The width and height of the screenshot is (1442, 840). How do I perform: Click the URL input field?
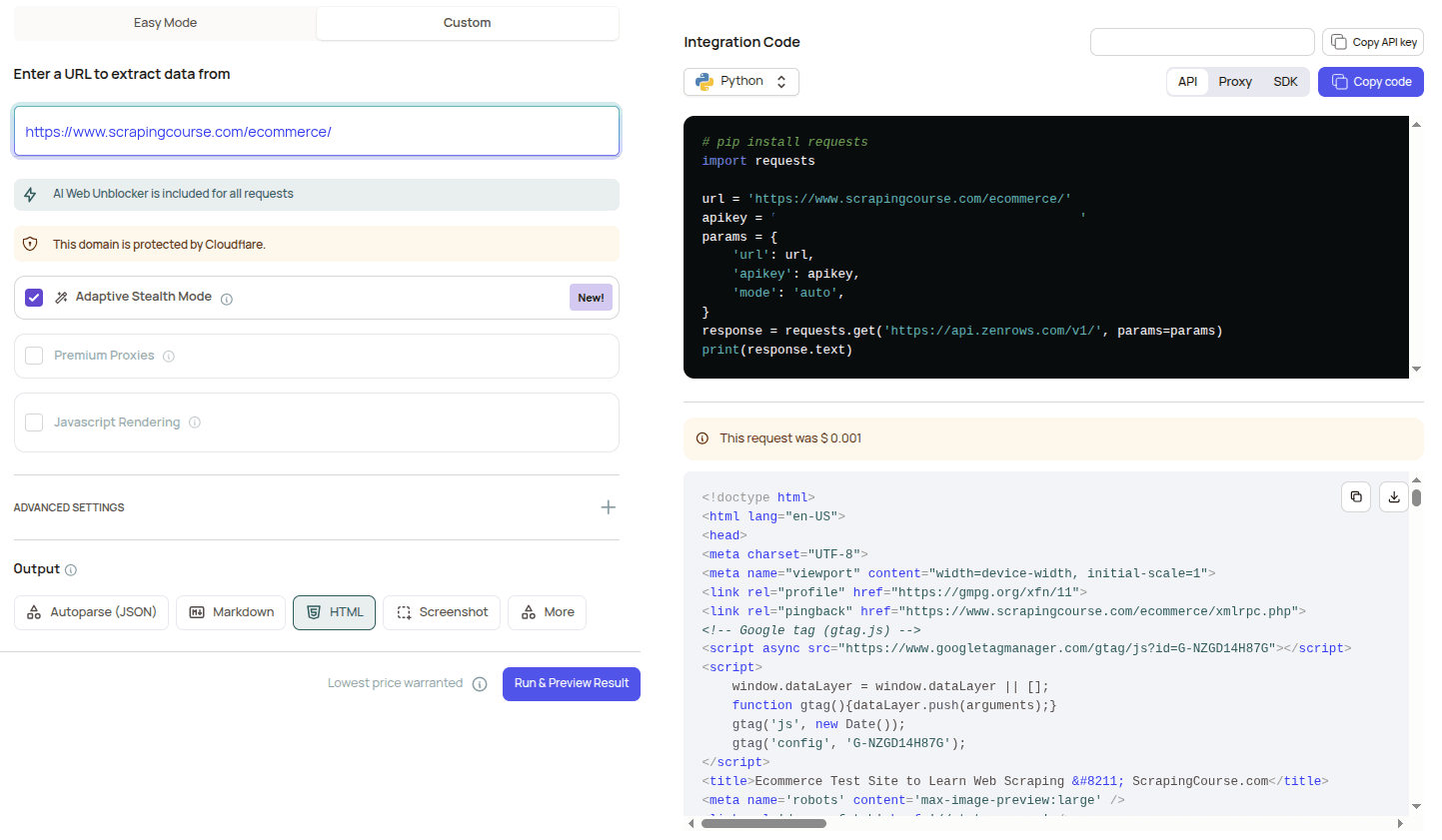click(x=316, y=132)
